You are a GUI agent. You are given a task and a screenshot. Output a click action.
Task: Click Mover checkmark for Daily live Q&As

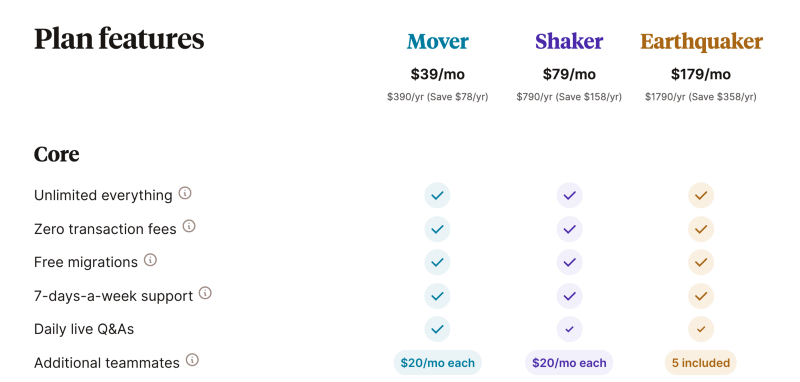(437, 329)
